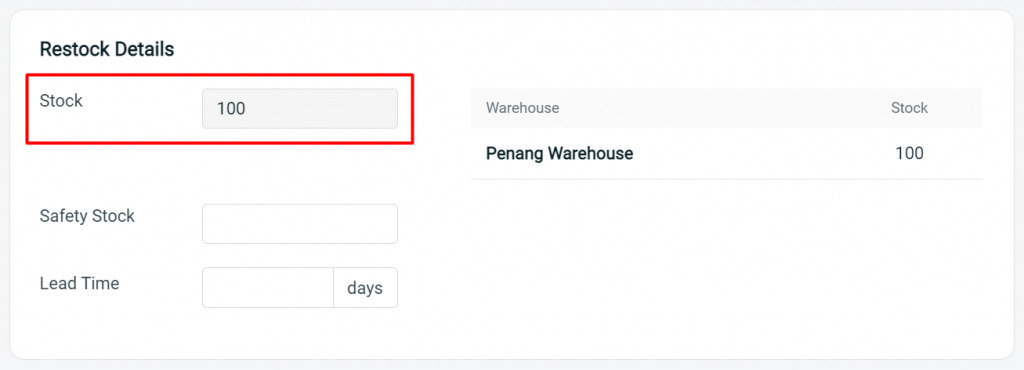Click the red highlight border around Stock

click(x=219, y=75)
